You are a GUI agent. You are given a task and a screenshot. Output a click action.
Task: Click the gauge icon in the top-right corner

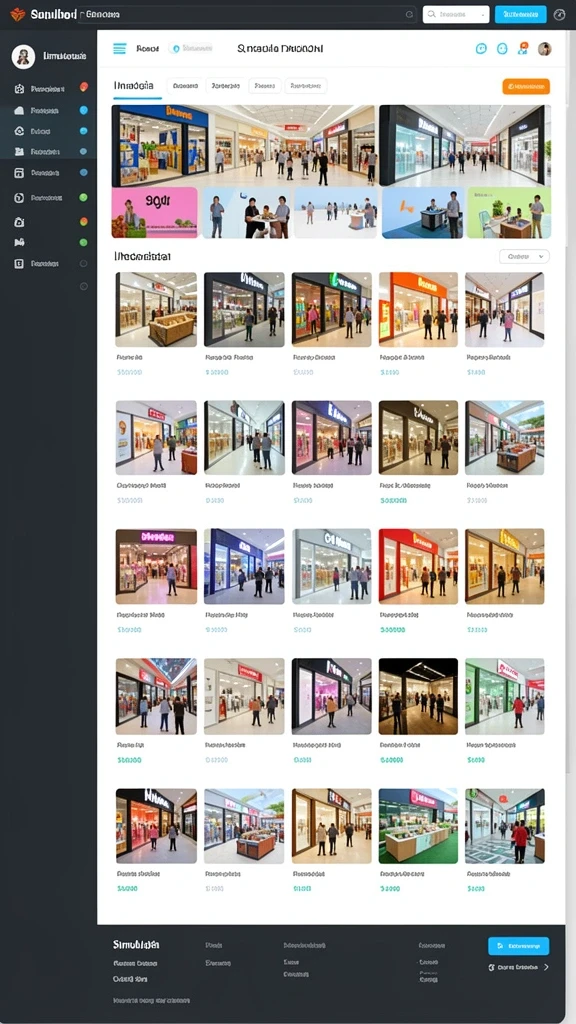pos(559,14)
